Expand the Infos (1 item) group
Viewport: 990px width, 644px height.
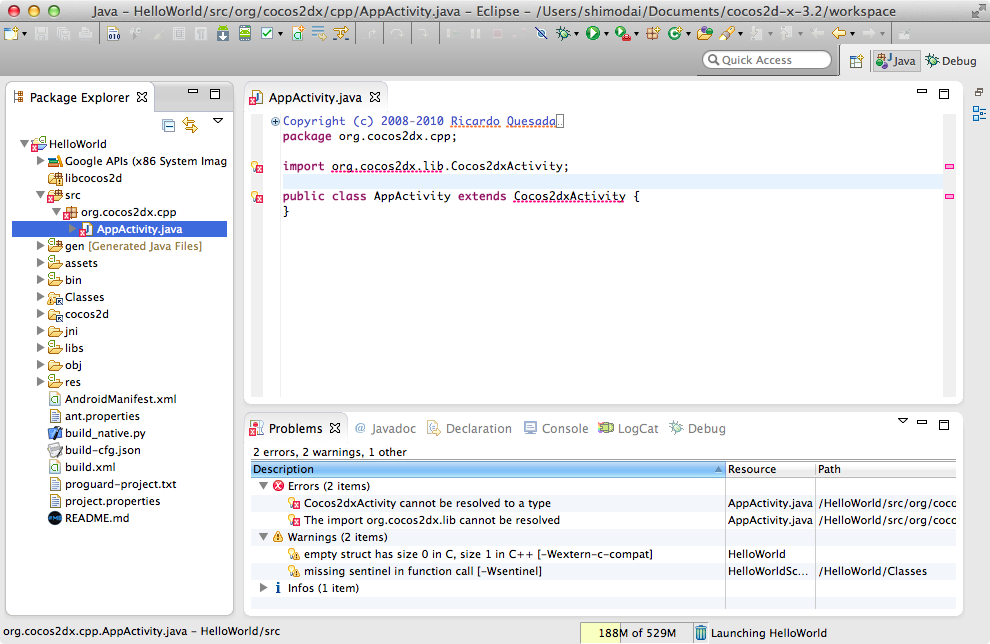coord(264,588)
